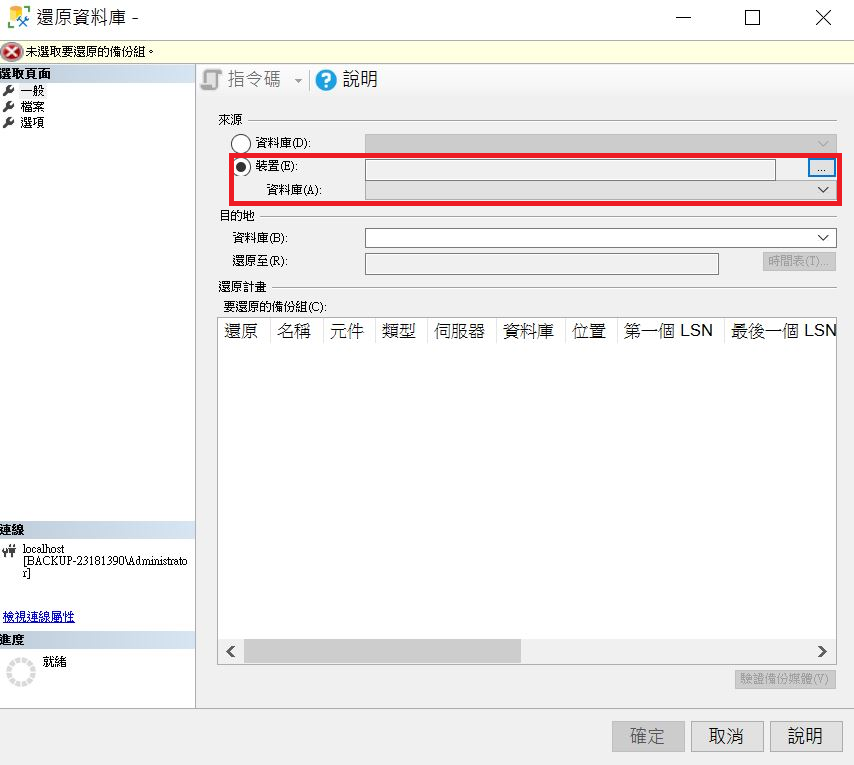
Task: Click the 資料庫 column header in backup sets
Action: click(528, 331)
